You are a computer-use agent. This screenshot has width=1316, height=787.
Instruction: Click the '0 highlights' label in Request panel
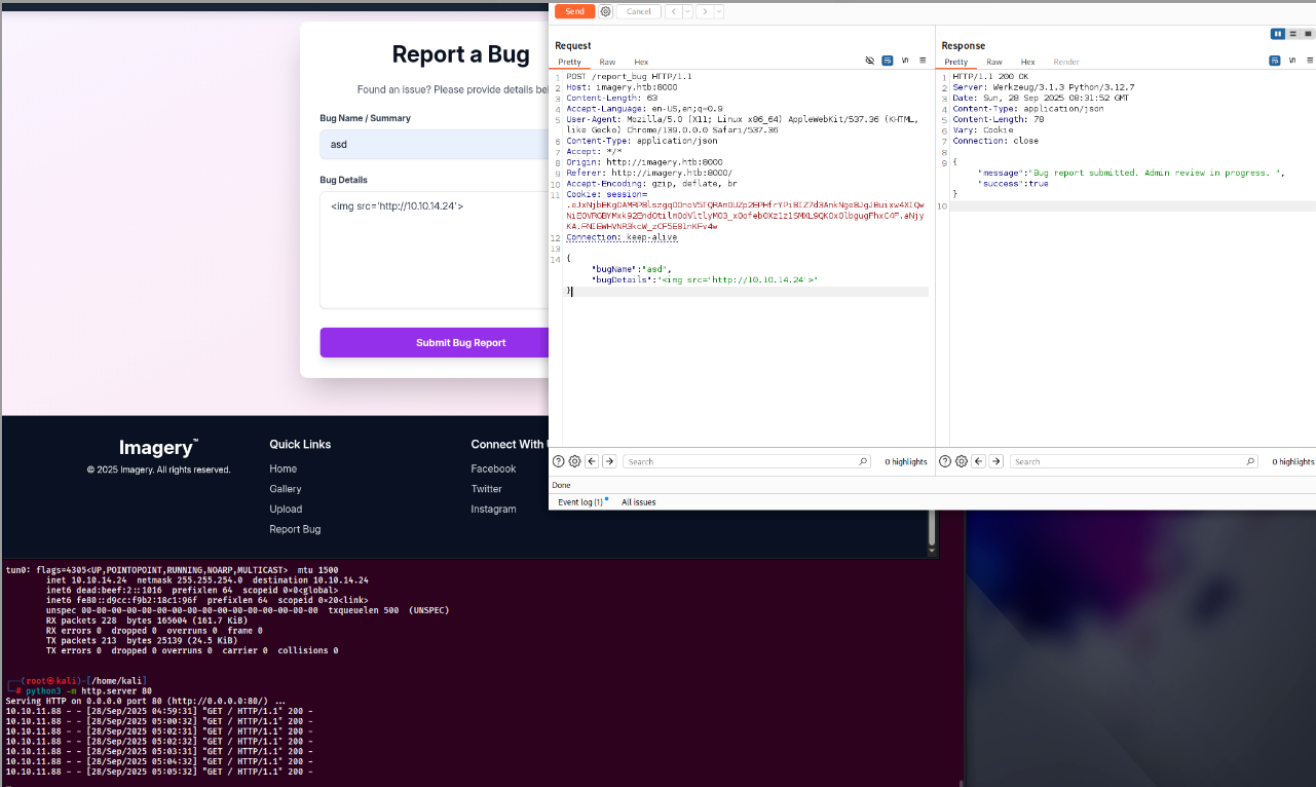[x=906, y=462]
